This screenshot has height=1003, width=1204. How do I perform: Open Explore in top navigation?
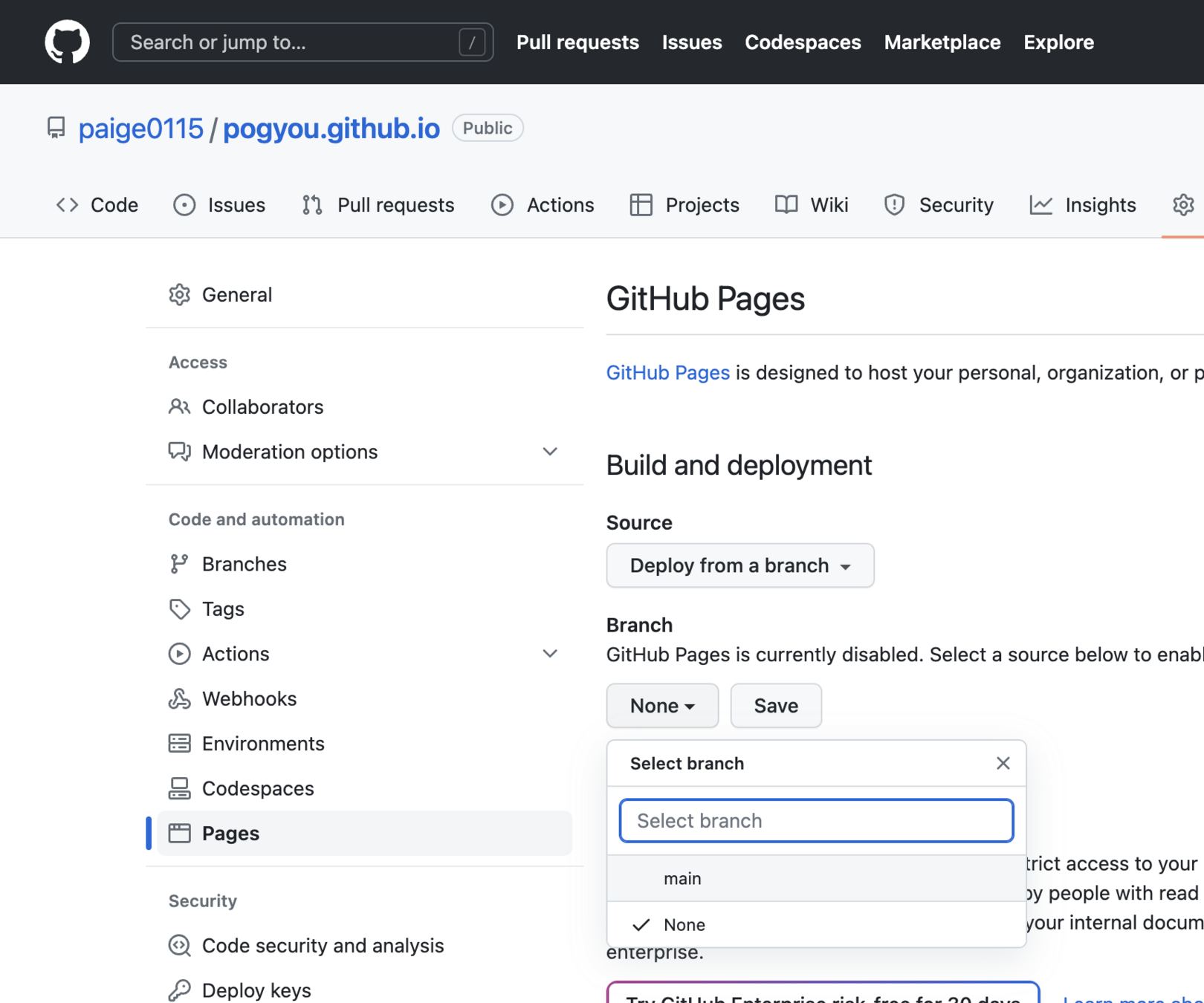click(x=1058, y=42)
